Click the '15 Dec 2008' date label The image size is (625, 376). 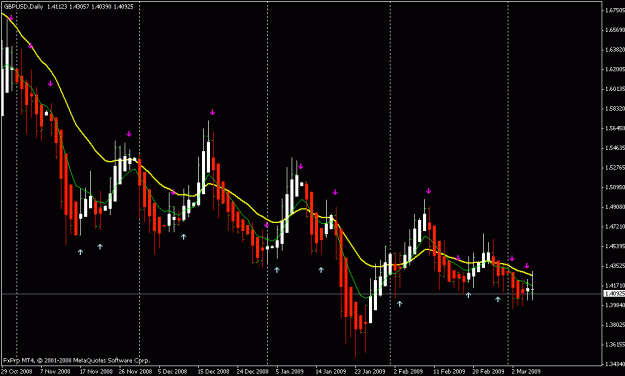pos(214,371)
